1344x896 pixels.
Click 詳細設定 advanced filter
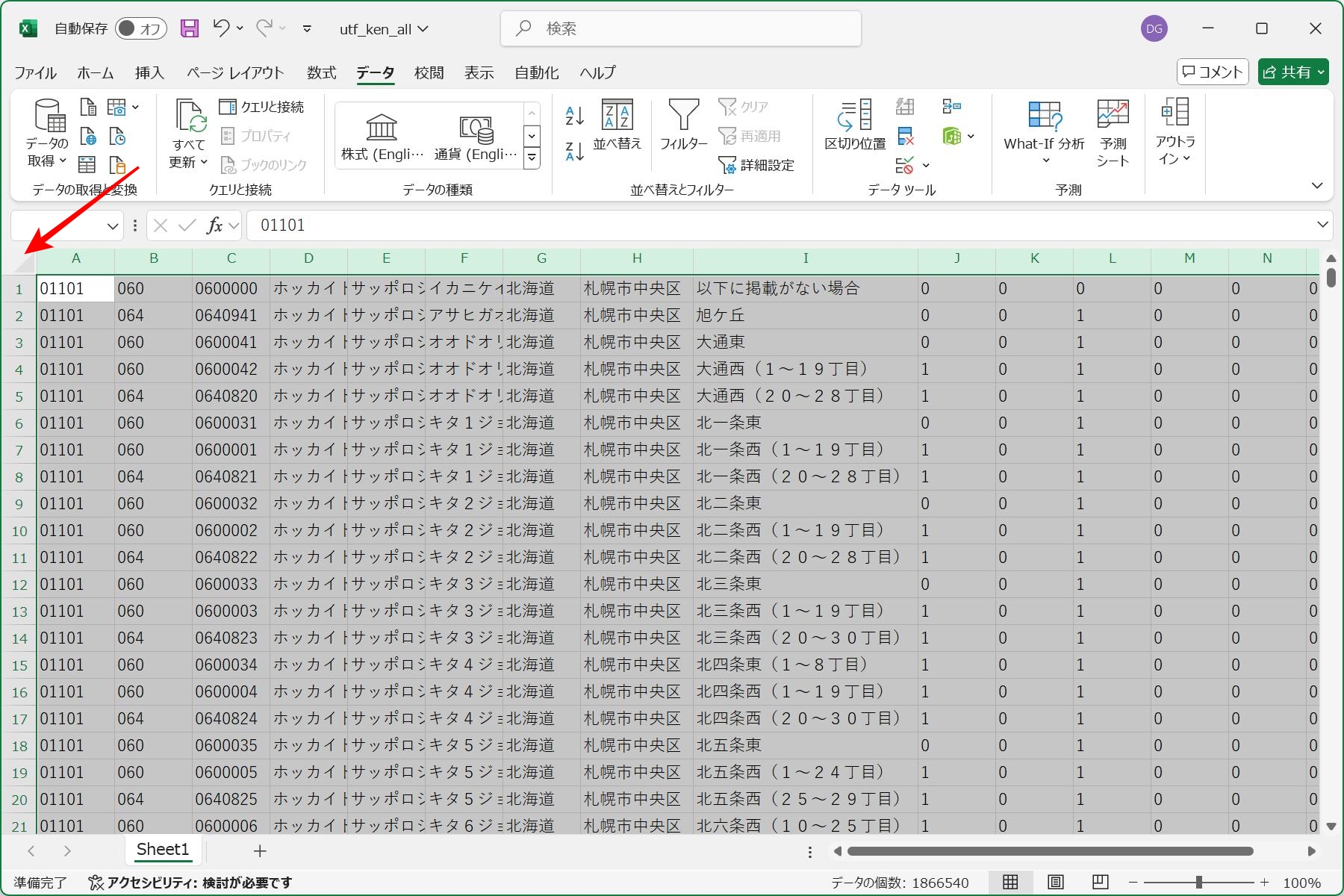756,165
